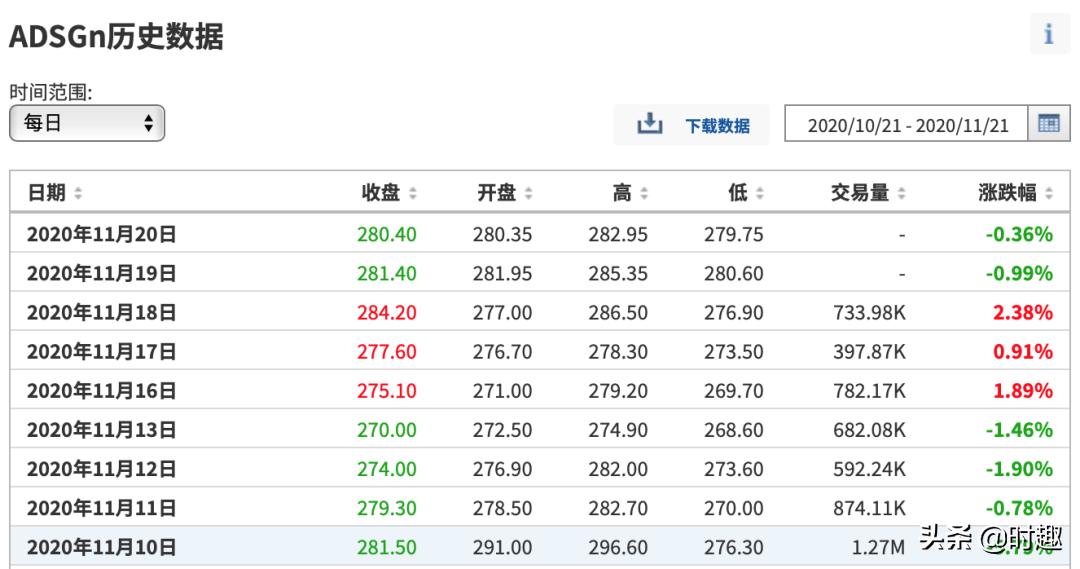1080x569 pixels.
Task: Click change percentage -0.99%
Action: pos(1019,273)
